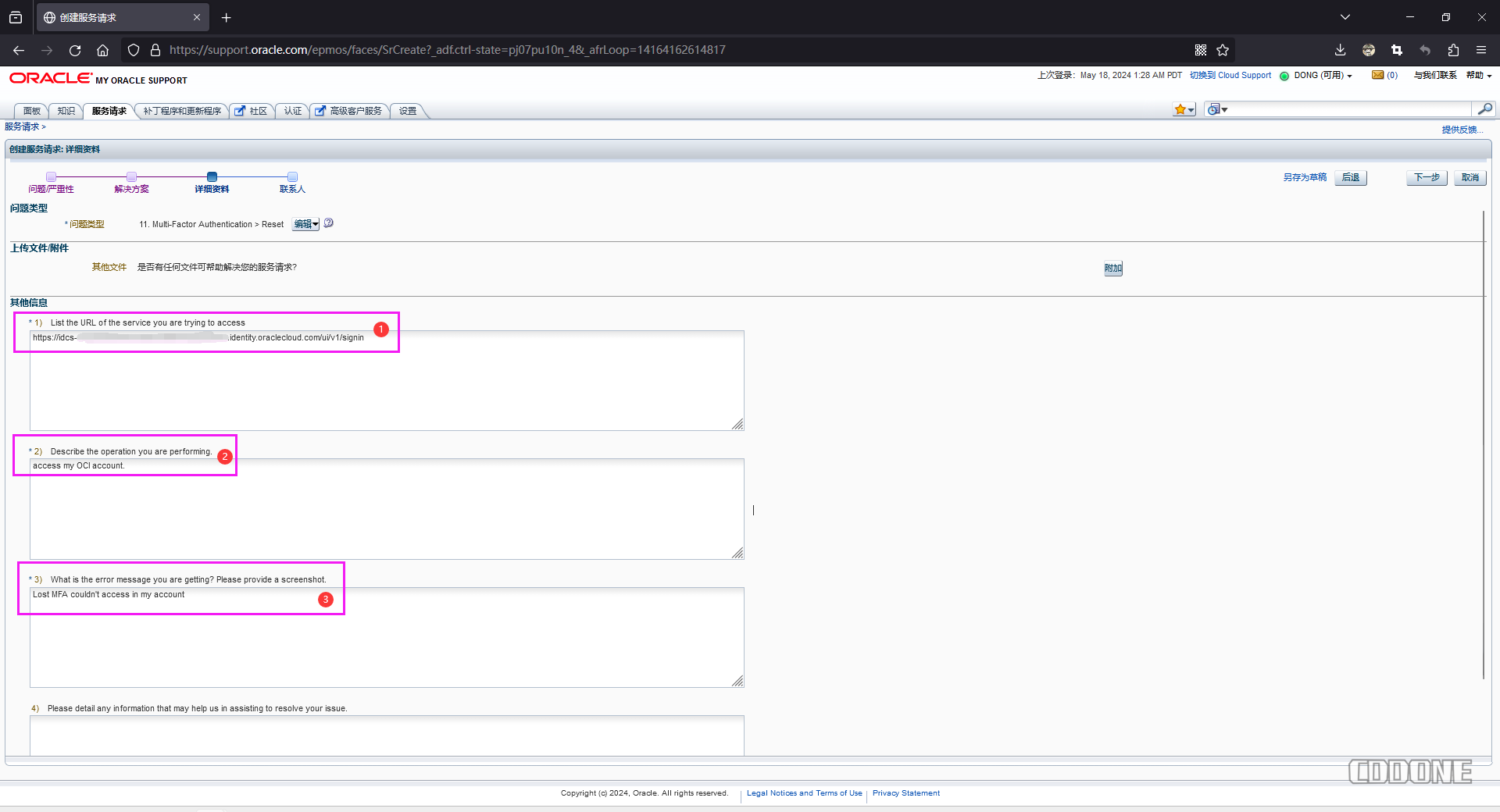Open the 设置 tab
The width and height of the screenshot is (1500, 812).
(x=408, y=111)
